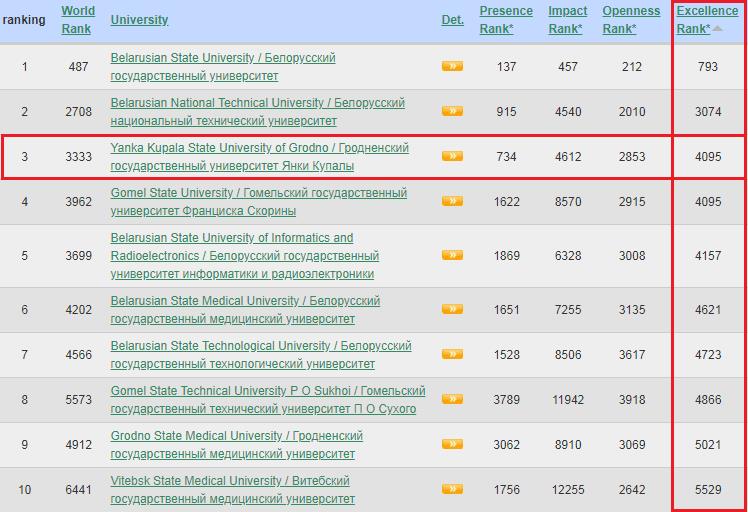748x512 pixels.
Task: Open details icon for Belarusian State University
Action: click(452, 66)
